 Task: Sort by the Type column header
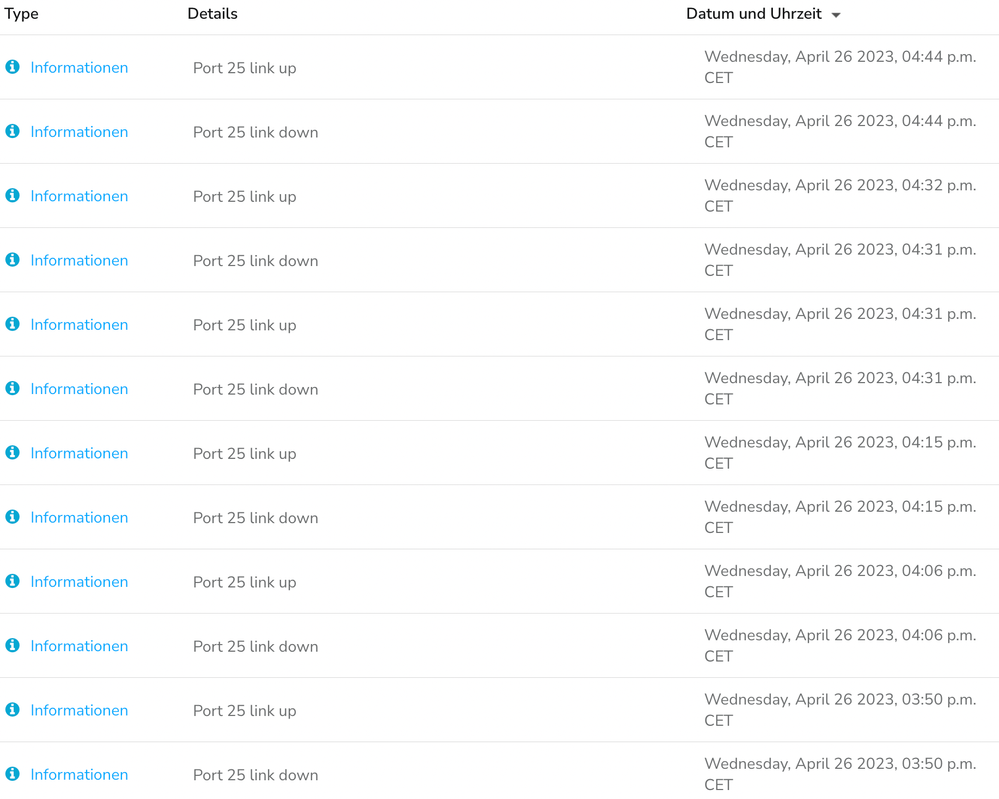point(22,13)
